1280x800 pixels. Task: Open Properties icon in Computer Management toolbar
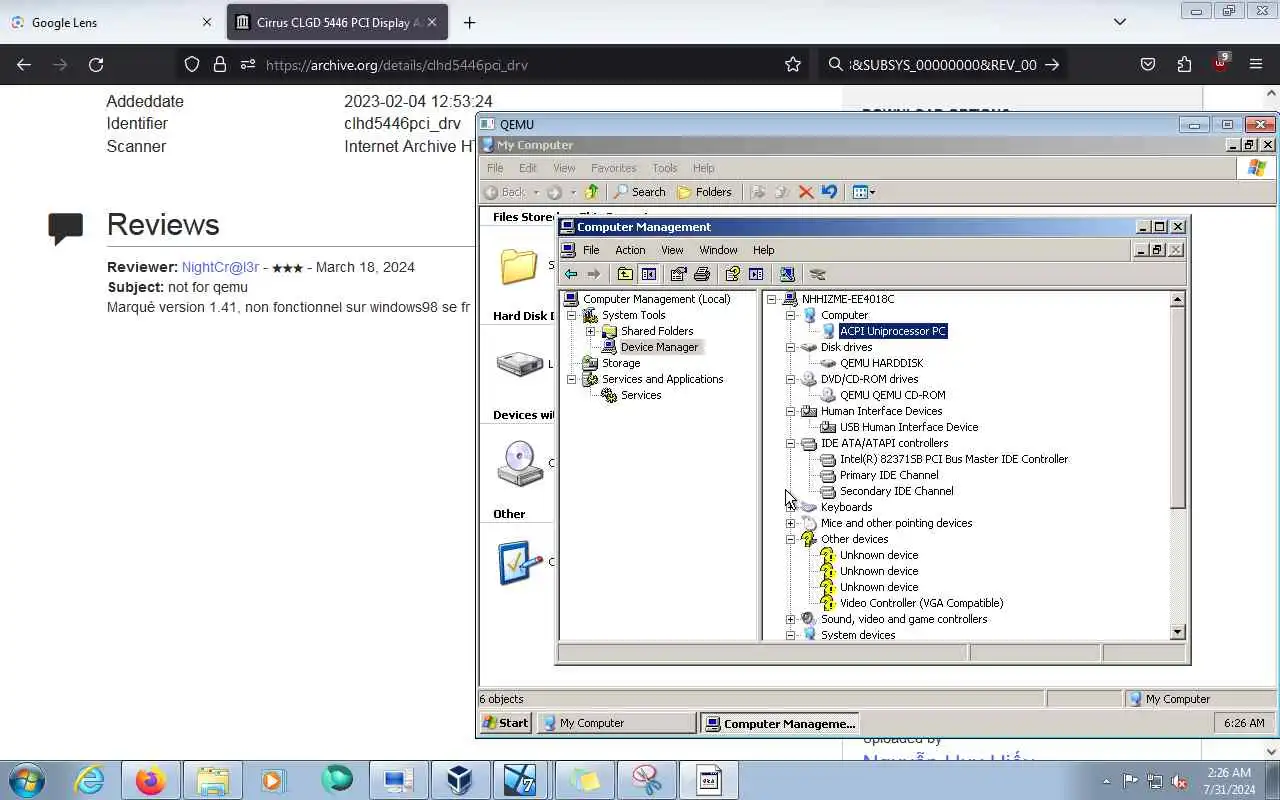(679, 274)
